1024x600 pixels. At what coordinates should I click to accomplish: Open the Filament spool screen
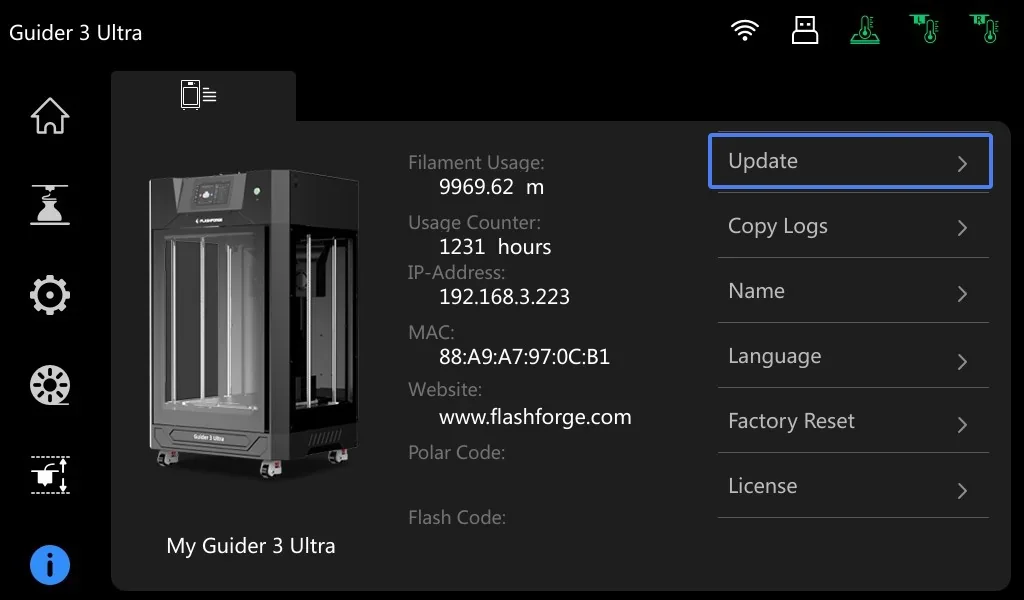click(x=49, y=385)
